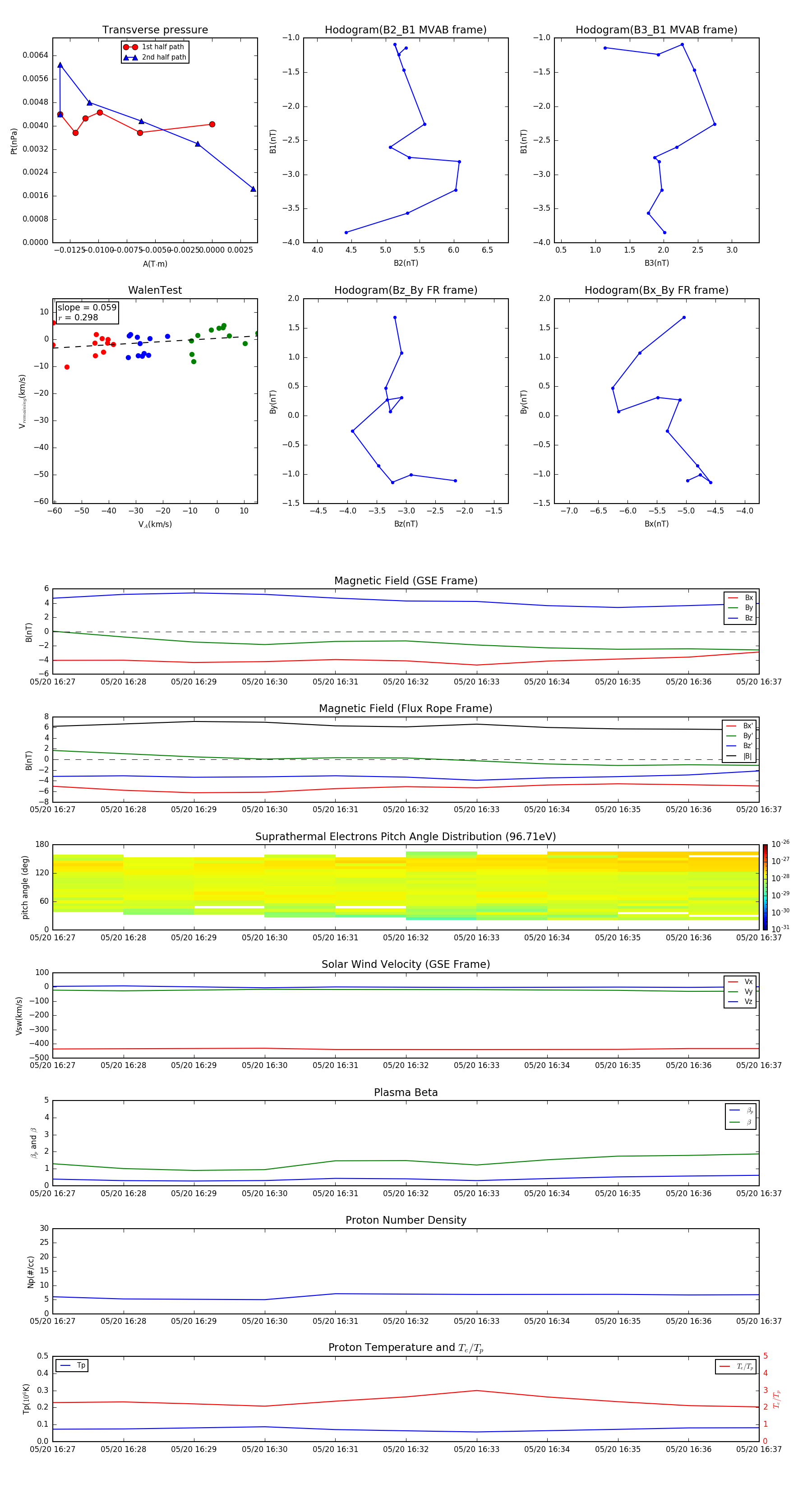Click the "Proton Number Density" title

(x=406, y=1220)
